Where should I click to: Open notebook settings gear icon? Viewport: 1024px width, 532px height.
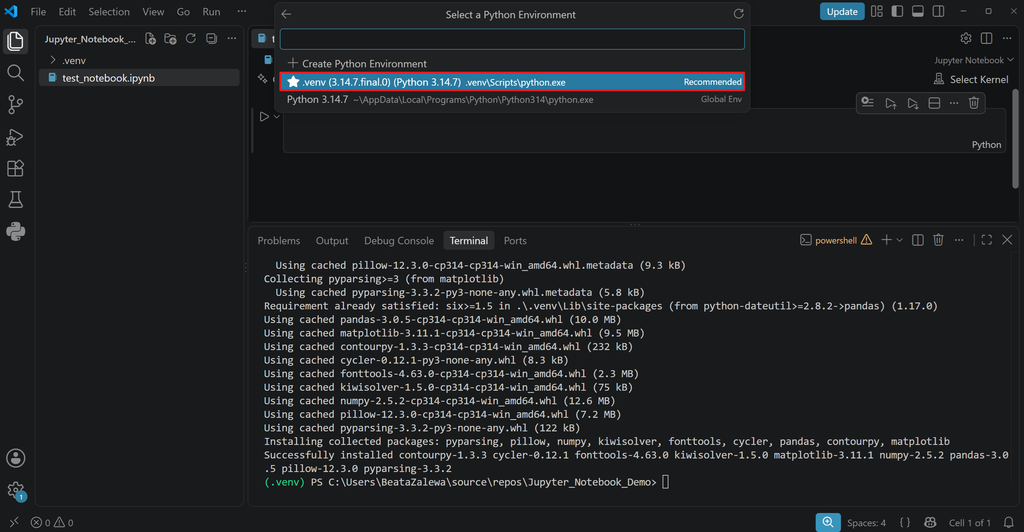[x=966, y=39]
